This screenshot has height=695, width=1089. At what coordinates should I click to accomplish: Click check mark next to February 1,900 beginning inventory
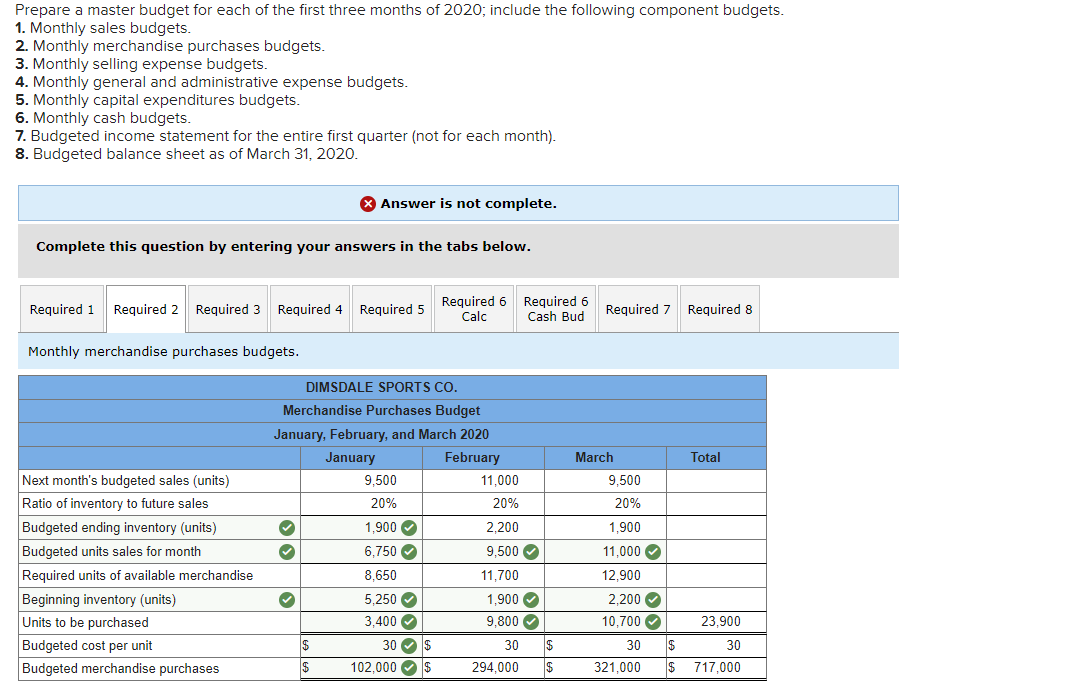(x=531, y=599)
